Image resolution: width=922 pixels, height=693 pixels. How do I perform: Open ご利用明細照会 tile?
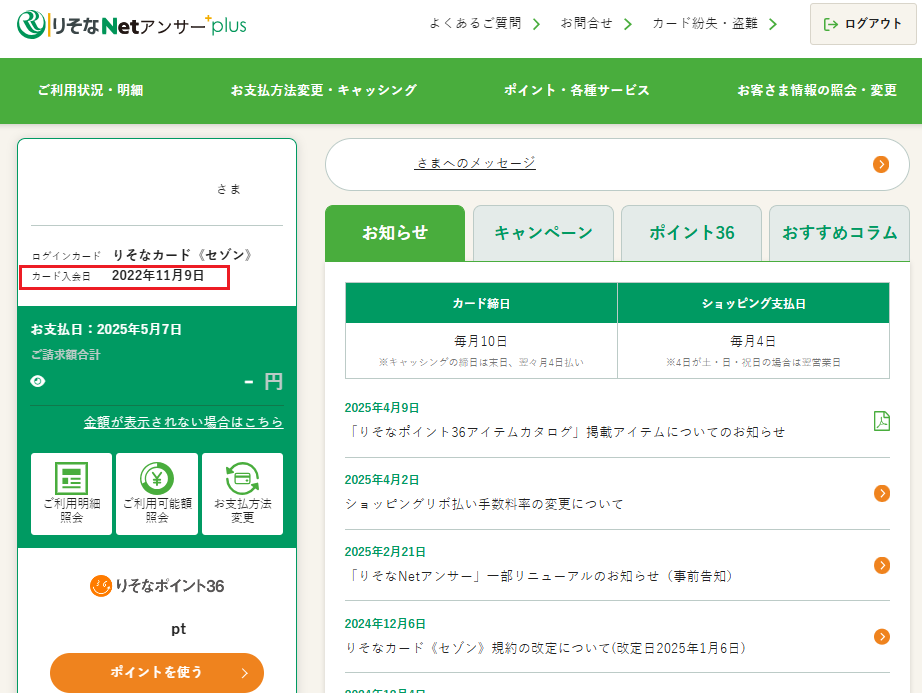pos(71,494)
